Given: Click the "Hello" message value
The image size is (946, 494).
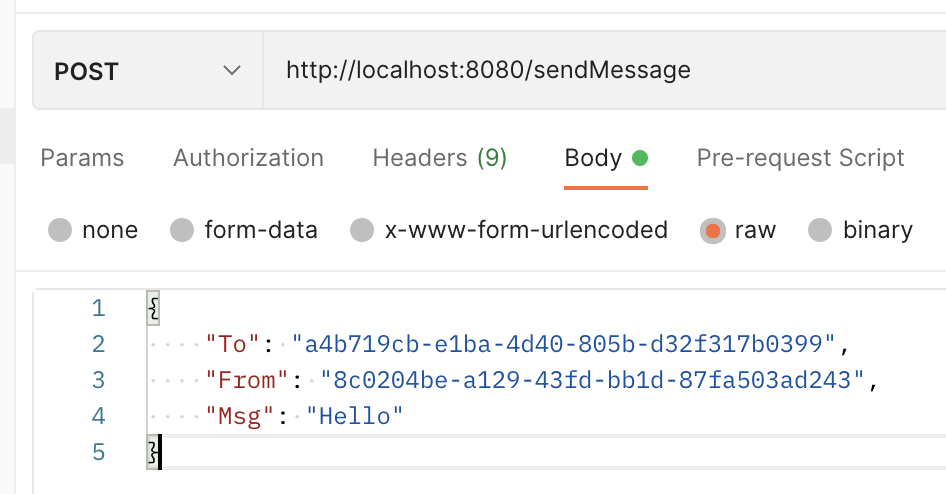Looking at the screenshot, I should (x=355, y=417).
